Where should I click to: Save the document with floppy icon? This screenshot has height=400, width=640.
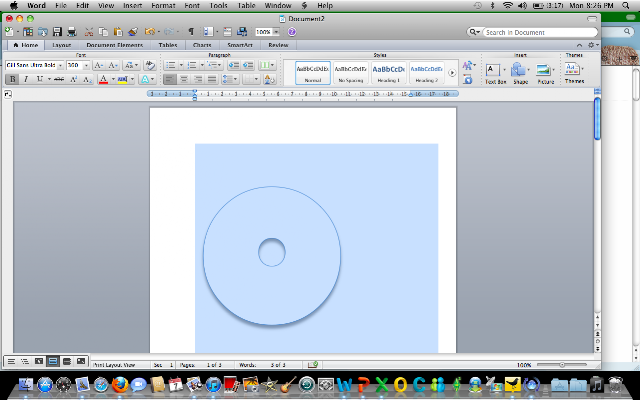57,32
